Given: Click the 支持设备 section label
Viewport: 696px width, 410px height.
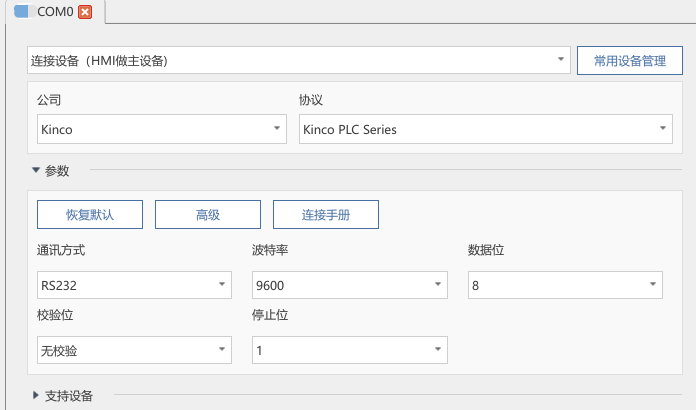Looking at the screenshot, I should click(x=69, y=396).
